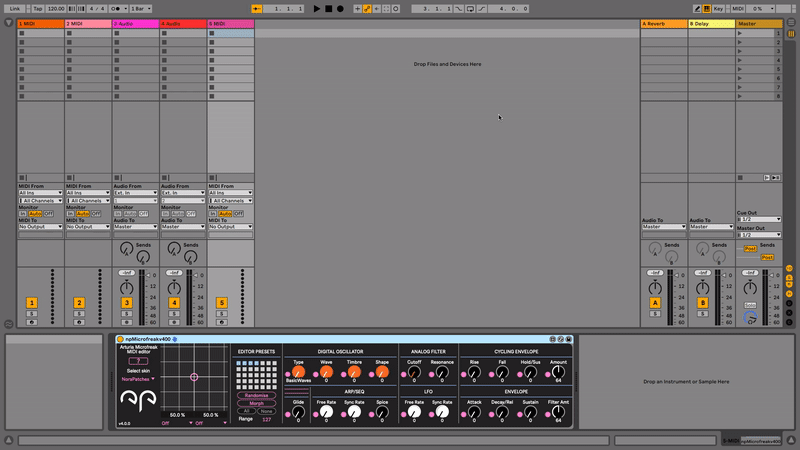
Task: Select the A Reverb return track header
Action: click(663, 23)
